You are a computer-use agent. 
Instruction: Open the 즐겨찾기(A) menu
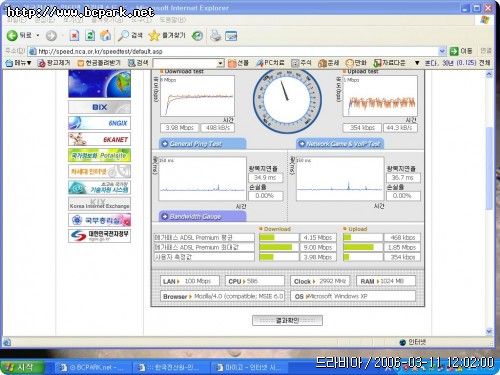click(x=107, y=20)
